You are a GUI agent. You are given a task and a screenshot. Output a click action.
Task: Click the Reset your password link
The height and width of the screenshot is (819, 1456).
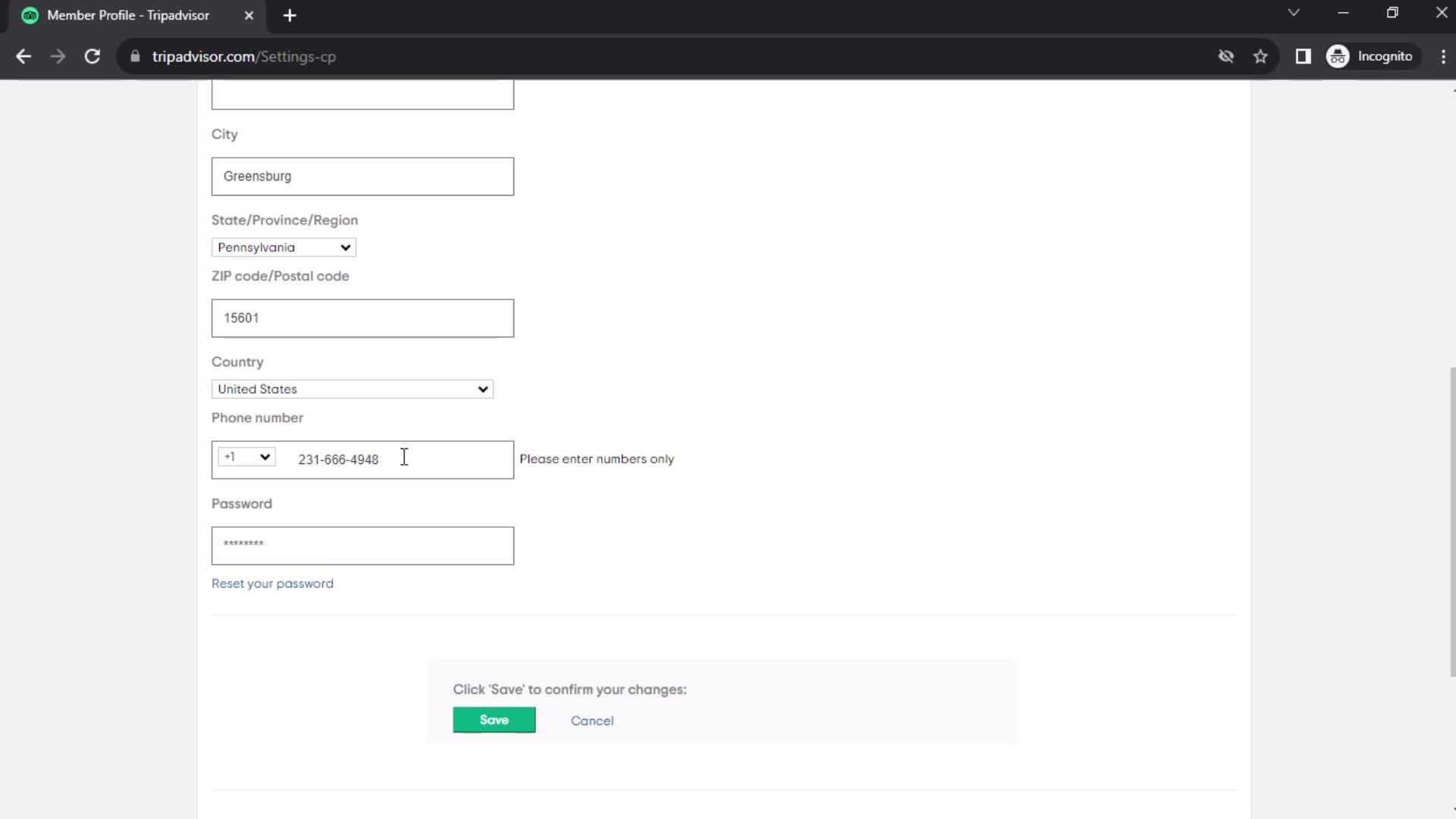coord(272,583)
